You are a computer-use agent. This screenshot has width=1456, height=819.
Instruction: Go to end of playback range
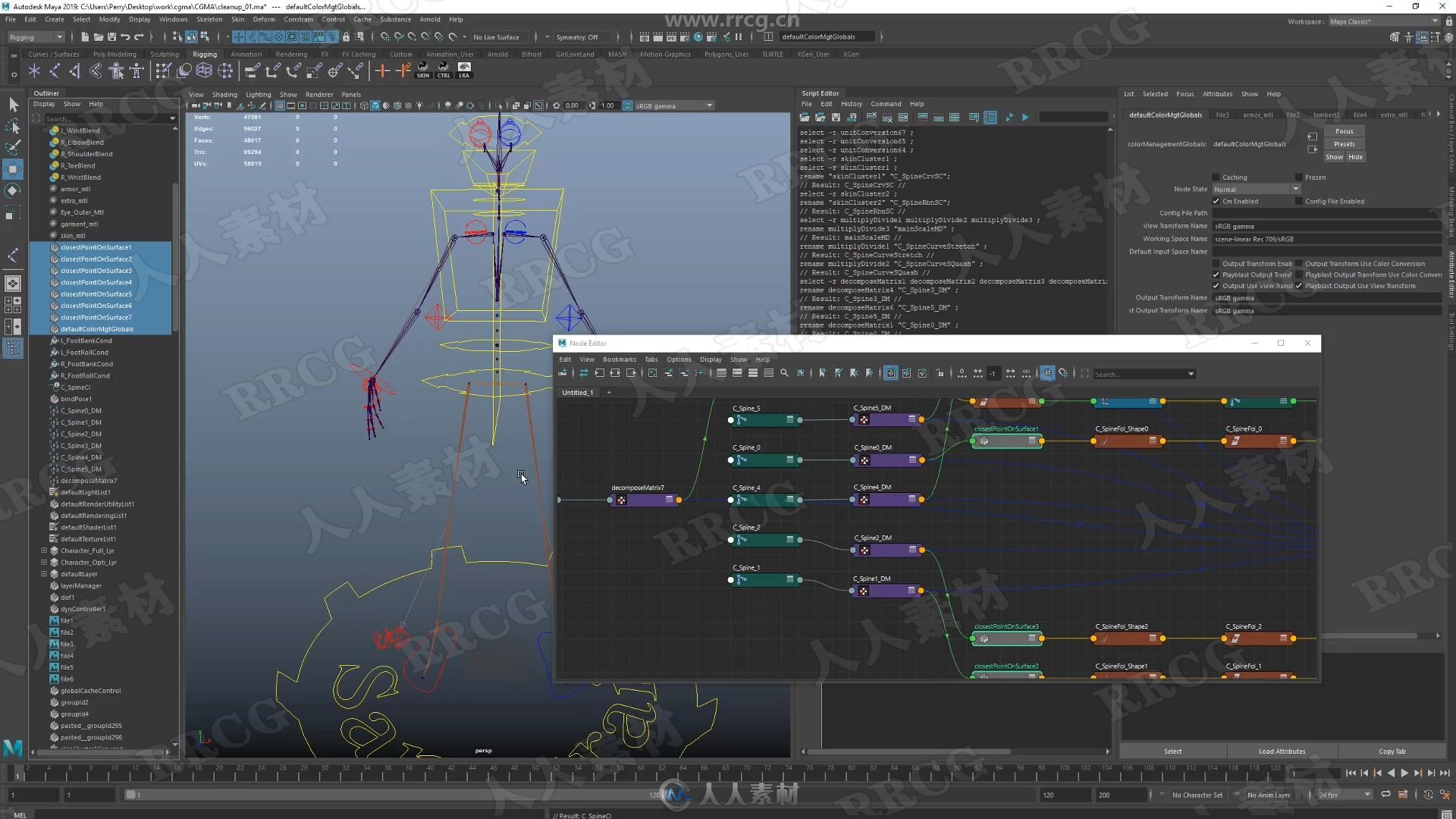pos(1445,773)
